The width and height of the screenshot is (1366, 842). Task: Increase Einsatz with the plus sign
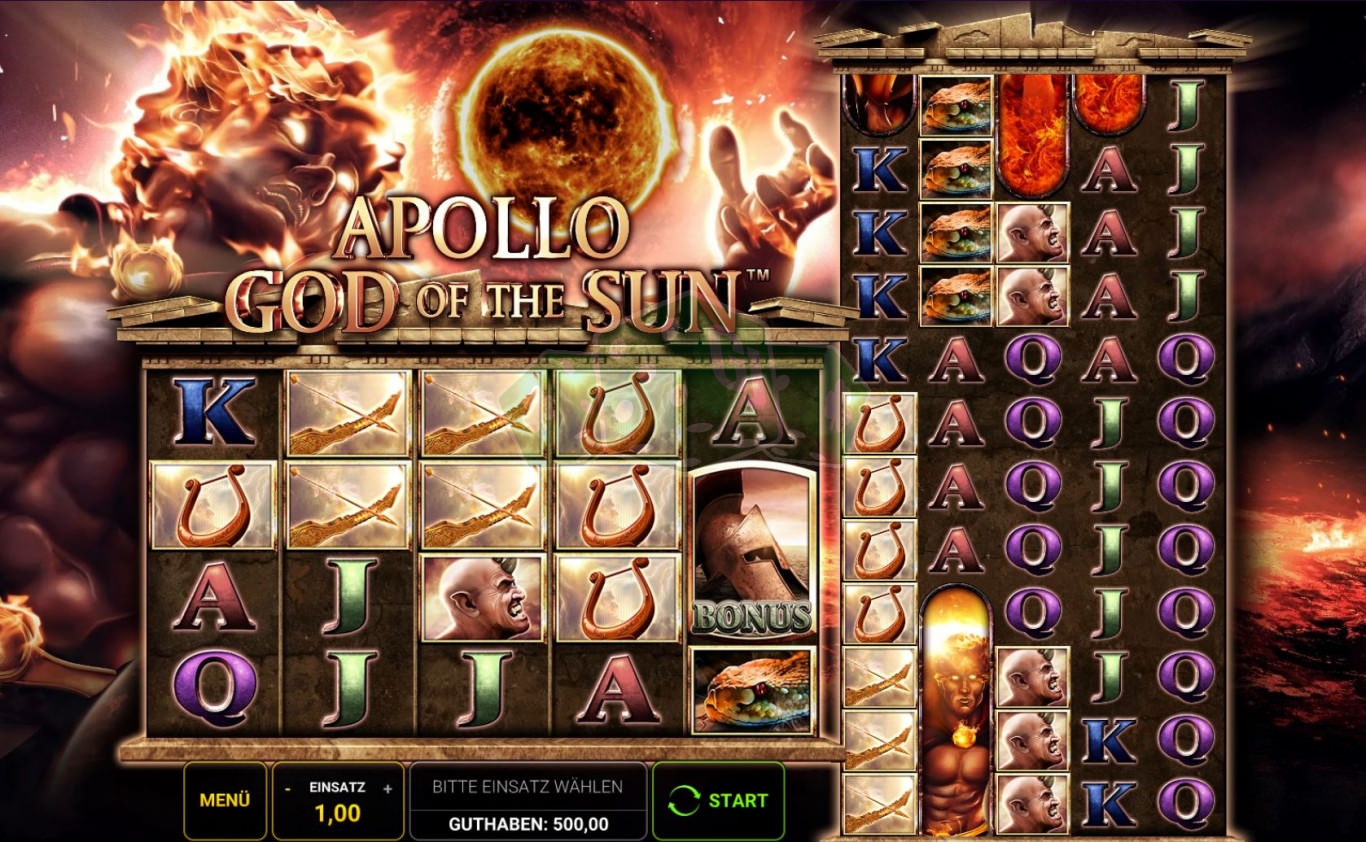[388, 789]
